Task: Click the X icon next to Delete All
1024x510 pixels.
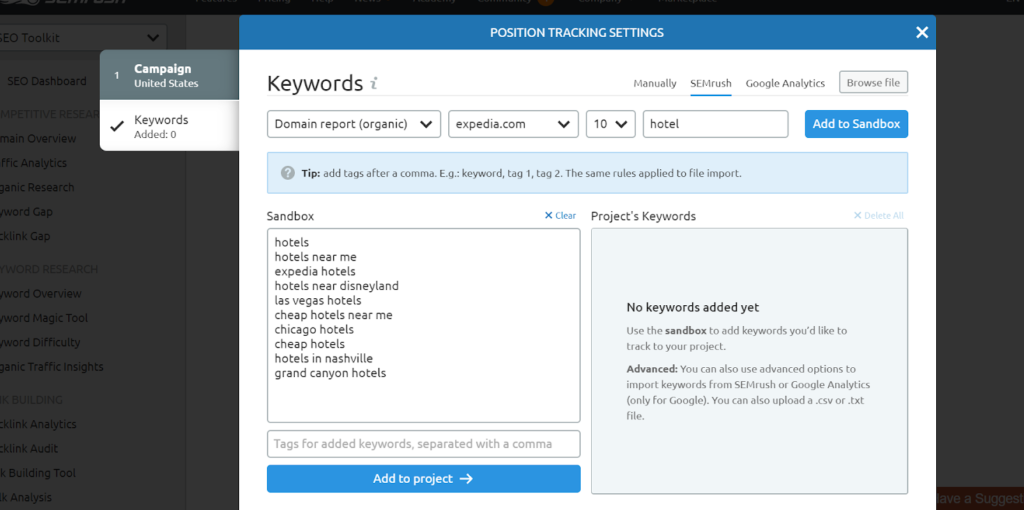Action: tap(857, 215)
